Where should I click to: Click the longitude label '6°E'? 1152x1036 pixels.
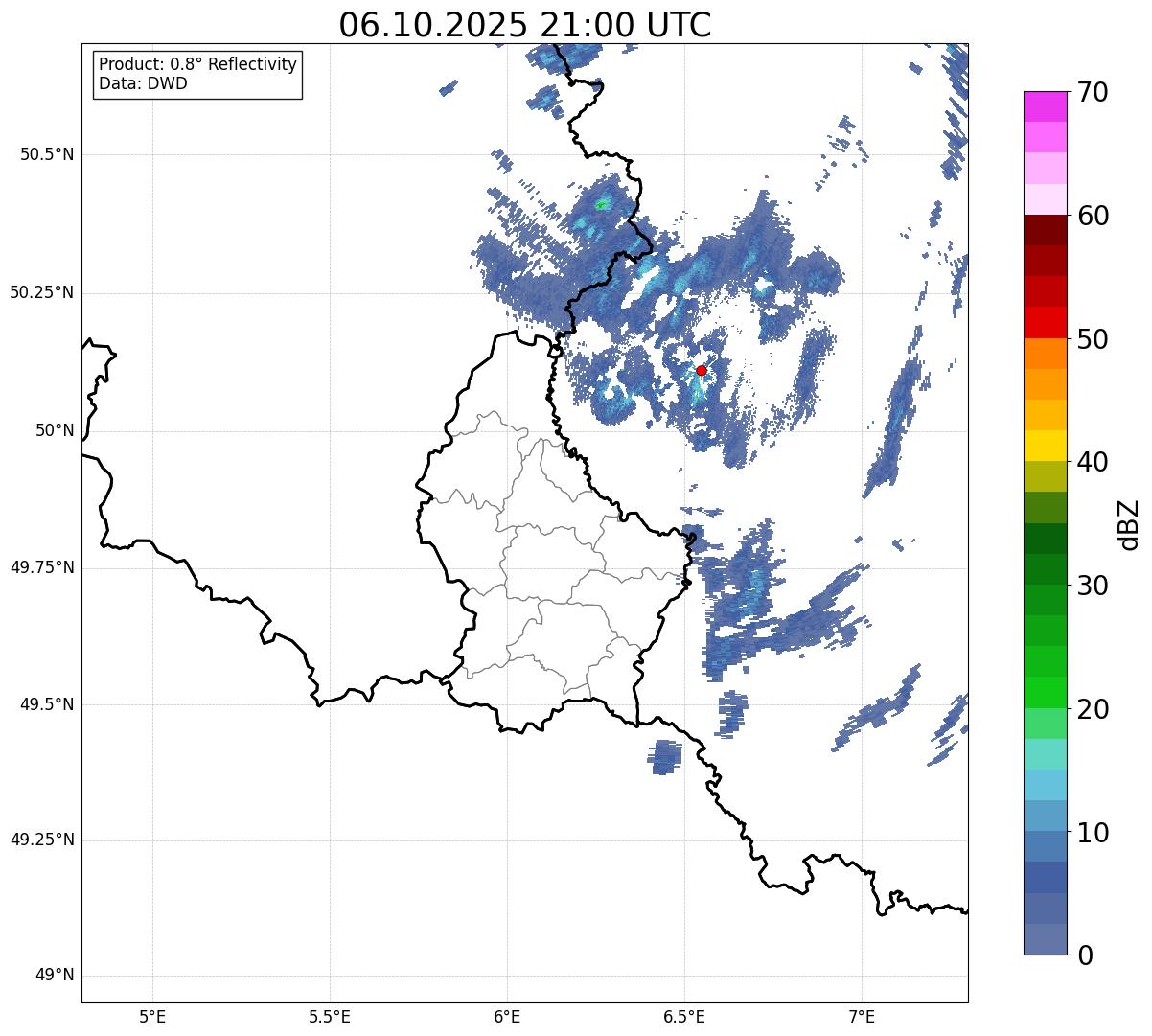(507, 1016)
